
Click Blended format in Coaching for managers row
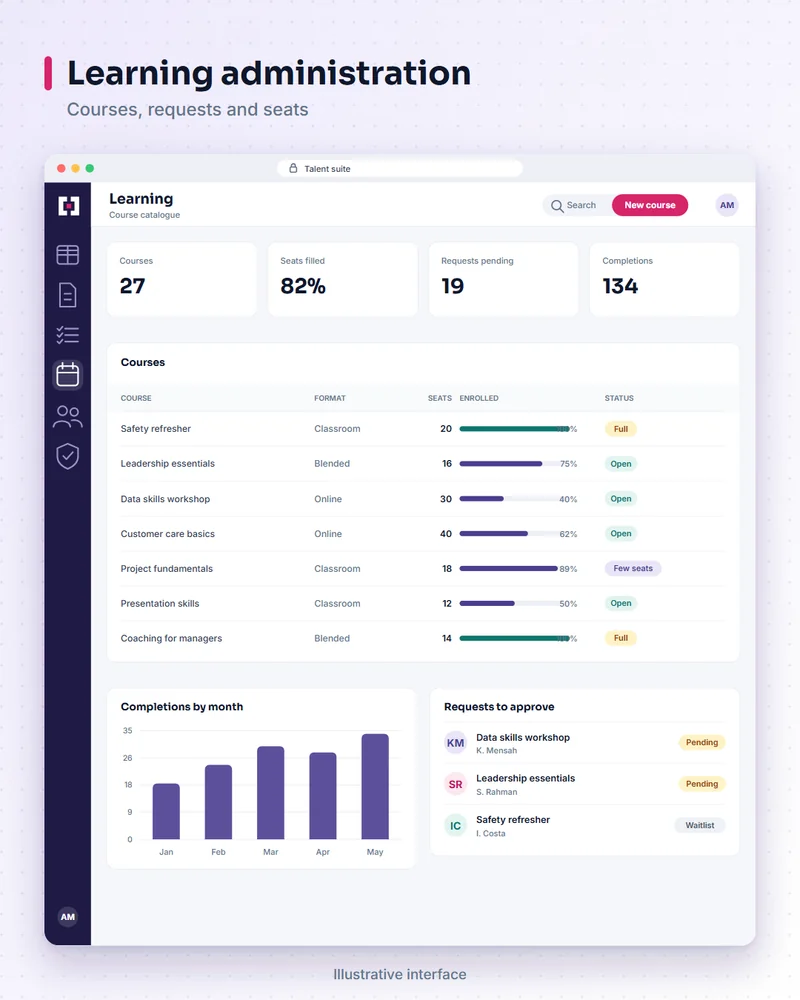332,638
